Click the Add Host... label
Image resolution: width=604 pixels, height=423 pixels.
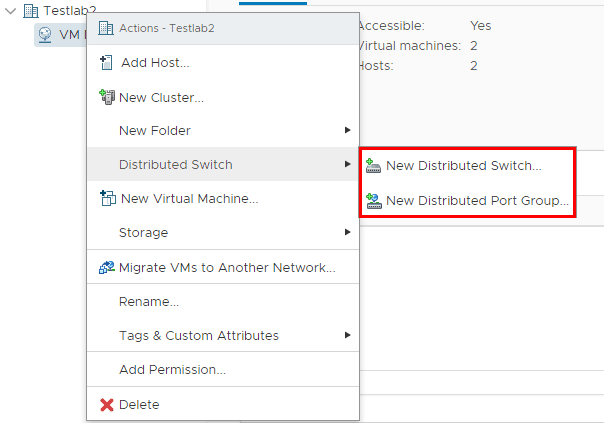pos(155,62)
